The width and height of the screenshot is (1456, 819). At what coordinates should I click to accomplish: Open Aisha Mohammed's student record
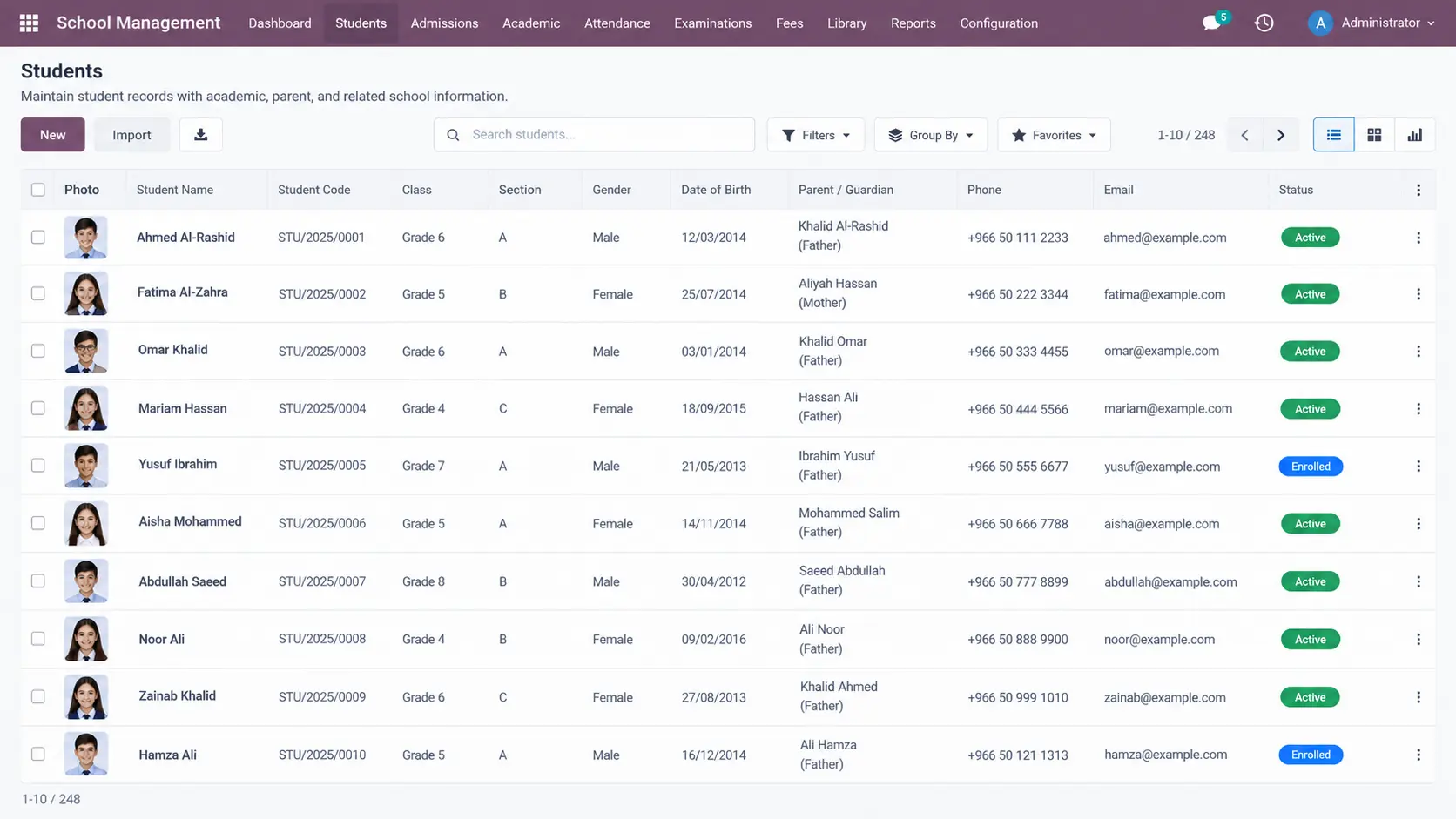click(x=190, y=521)
